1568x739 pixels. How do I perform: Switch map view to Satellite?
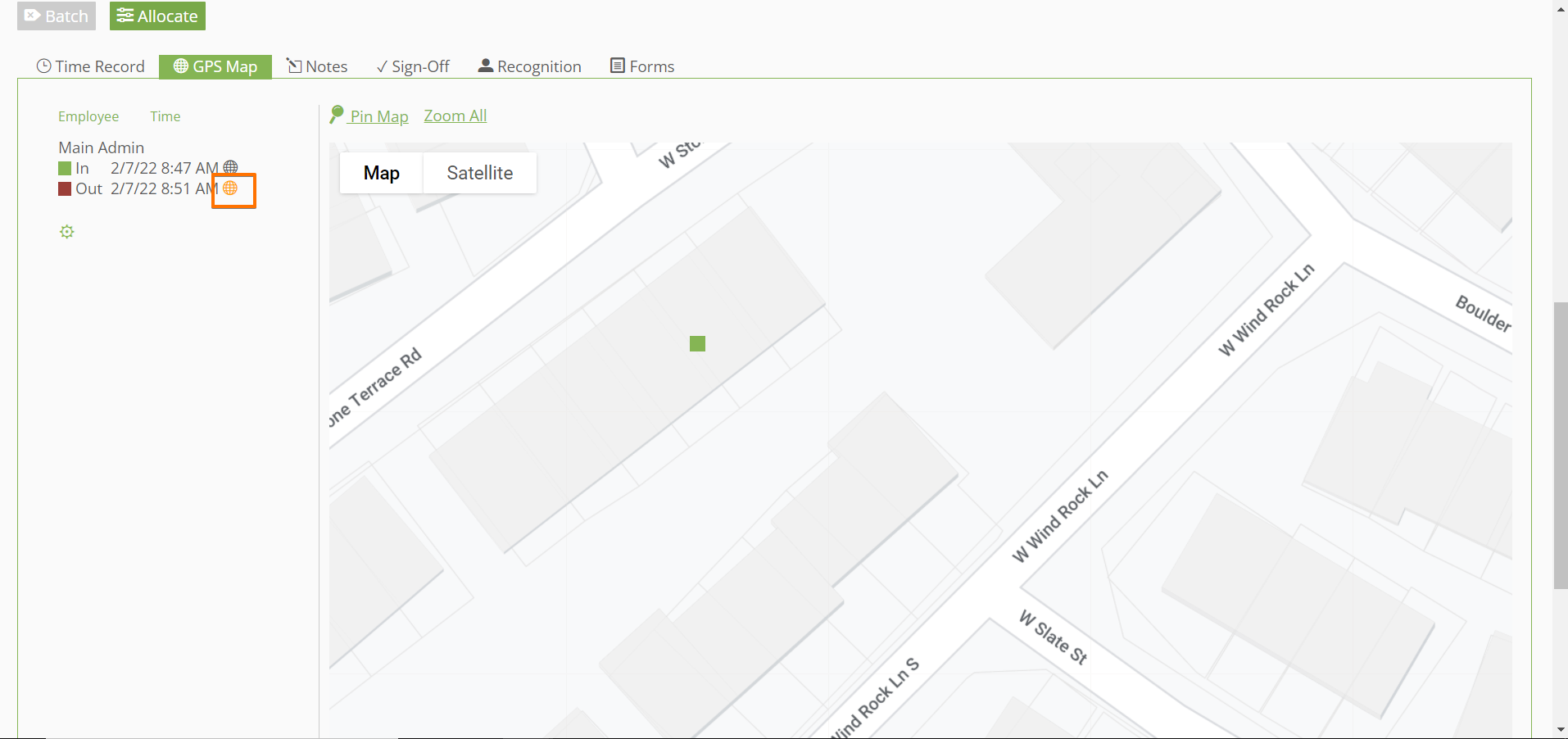[480, 173]
